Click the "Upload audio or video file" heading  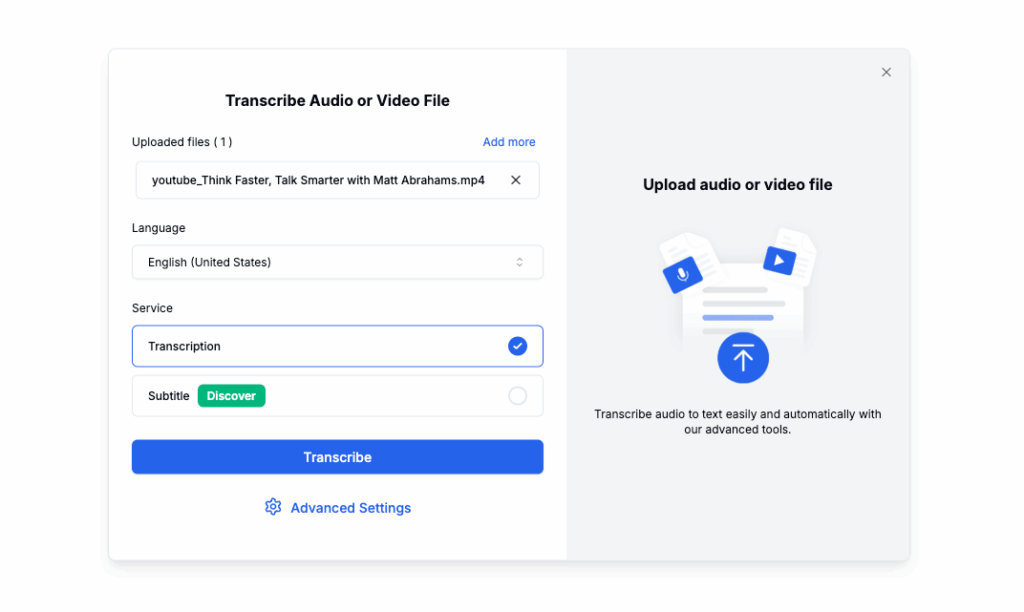737,185
